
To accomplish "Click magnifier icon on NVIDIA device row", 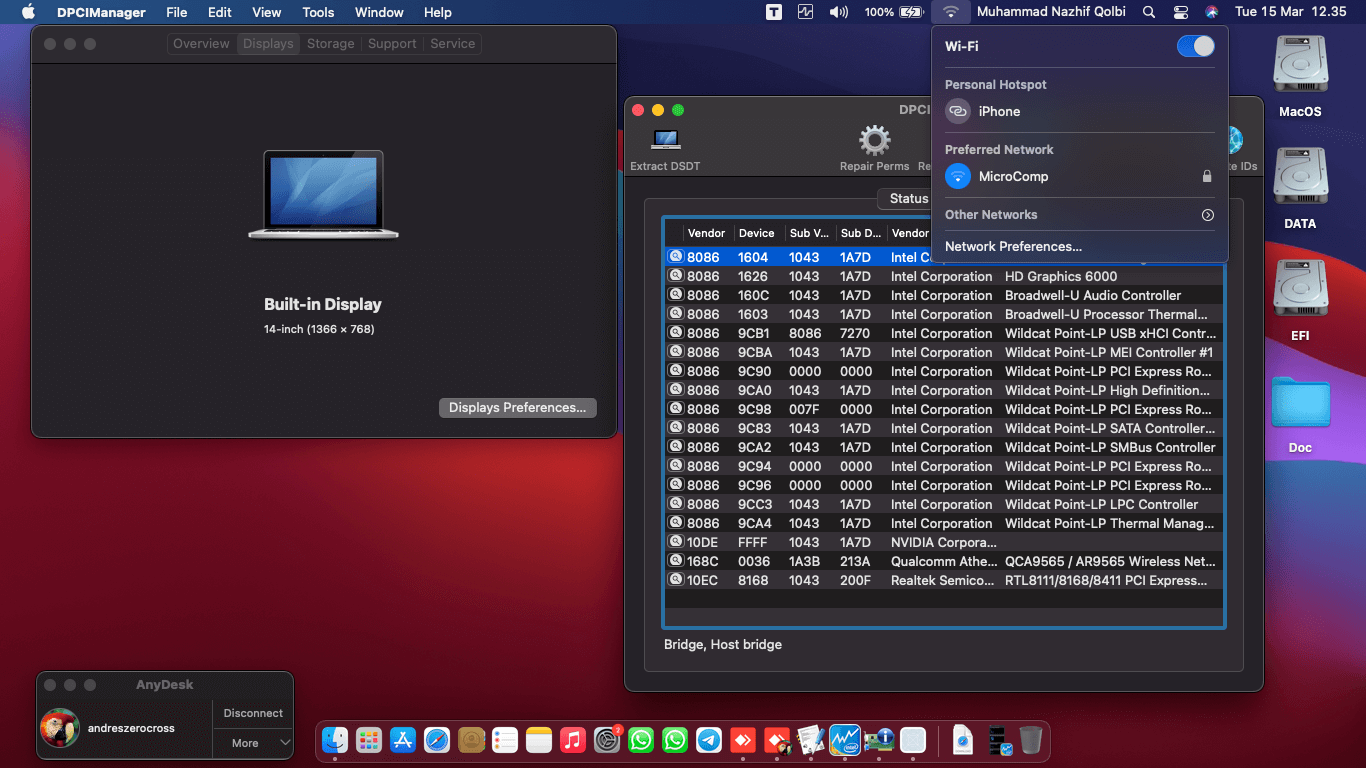I will pyautogui.click(x=676, y=542).
